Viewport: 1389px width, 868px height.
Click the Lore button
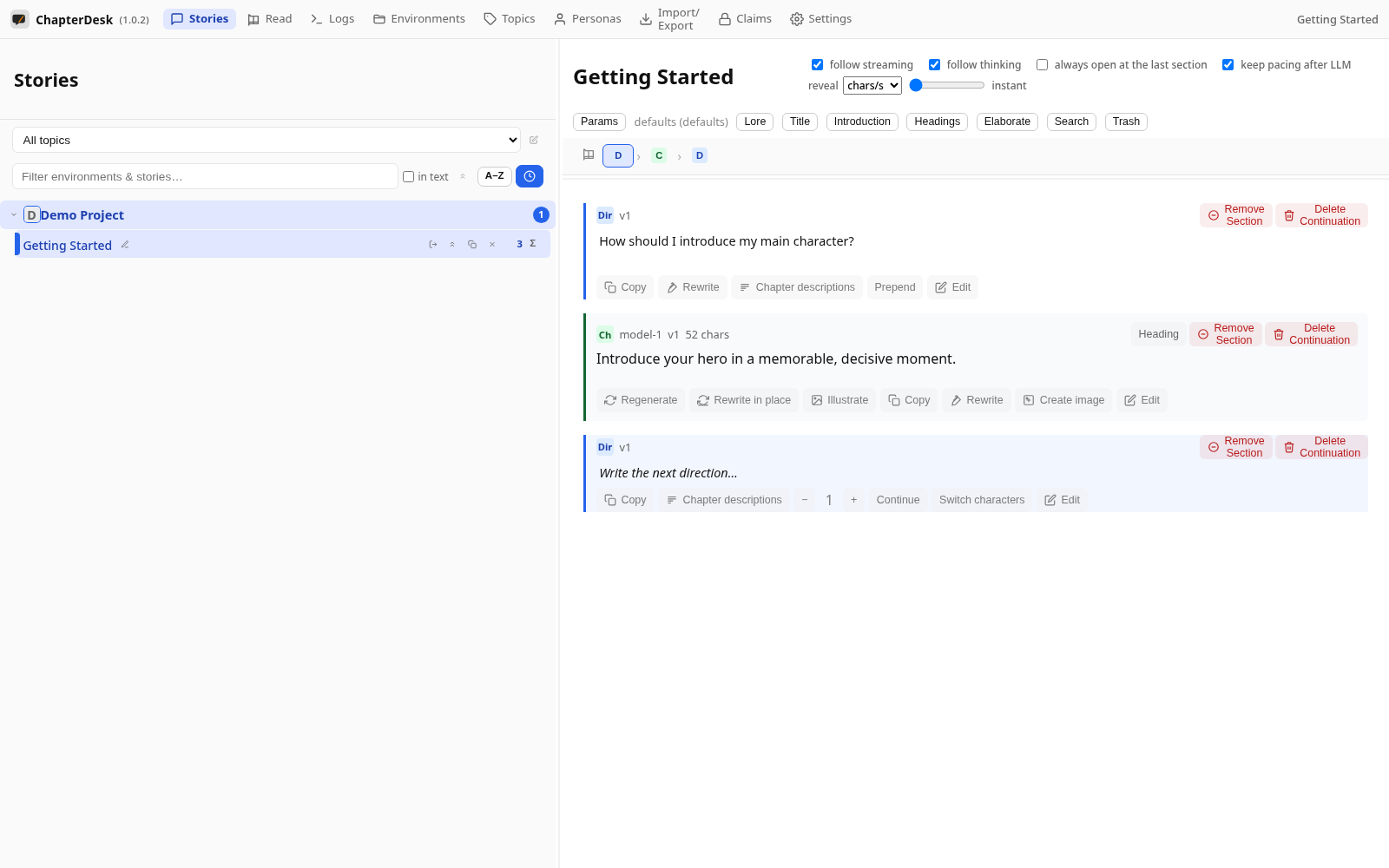pyautogui.click(x=755, y=122)
